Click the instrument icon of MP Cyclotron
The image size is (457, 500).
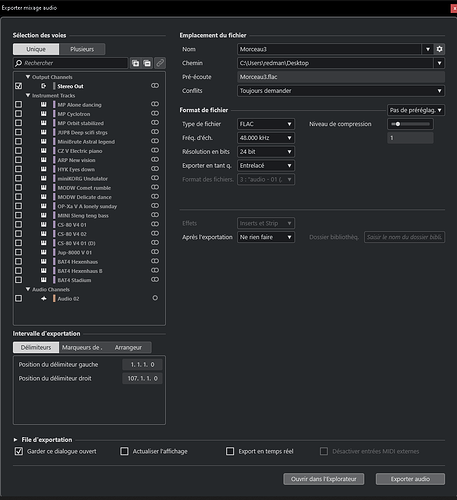coord(44,114)
